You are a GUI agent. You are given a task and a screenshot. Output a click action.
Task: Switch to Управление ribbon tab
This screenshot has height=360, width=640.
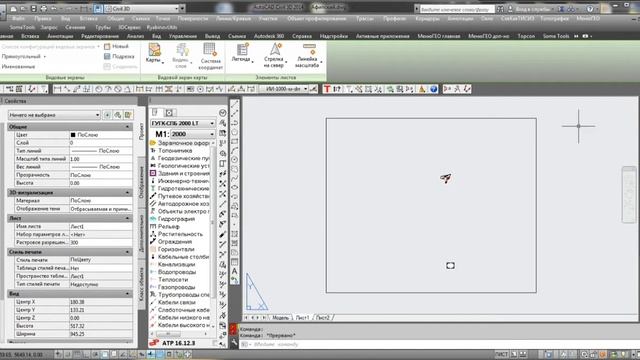pyautogui.click(x=182, y=36)
